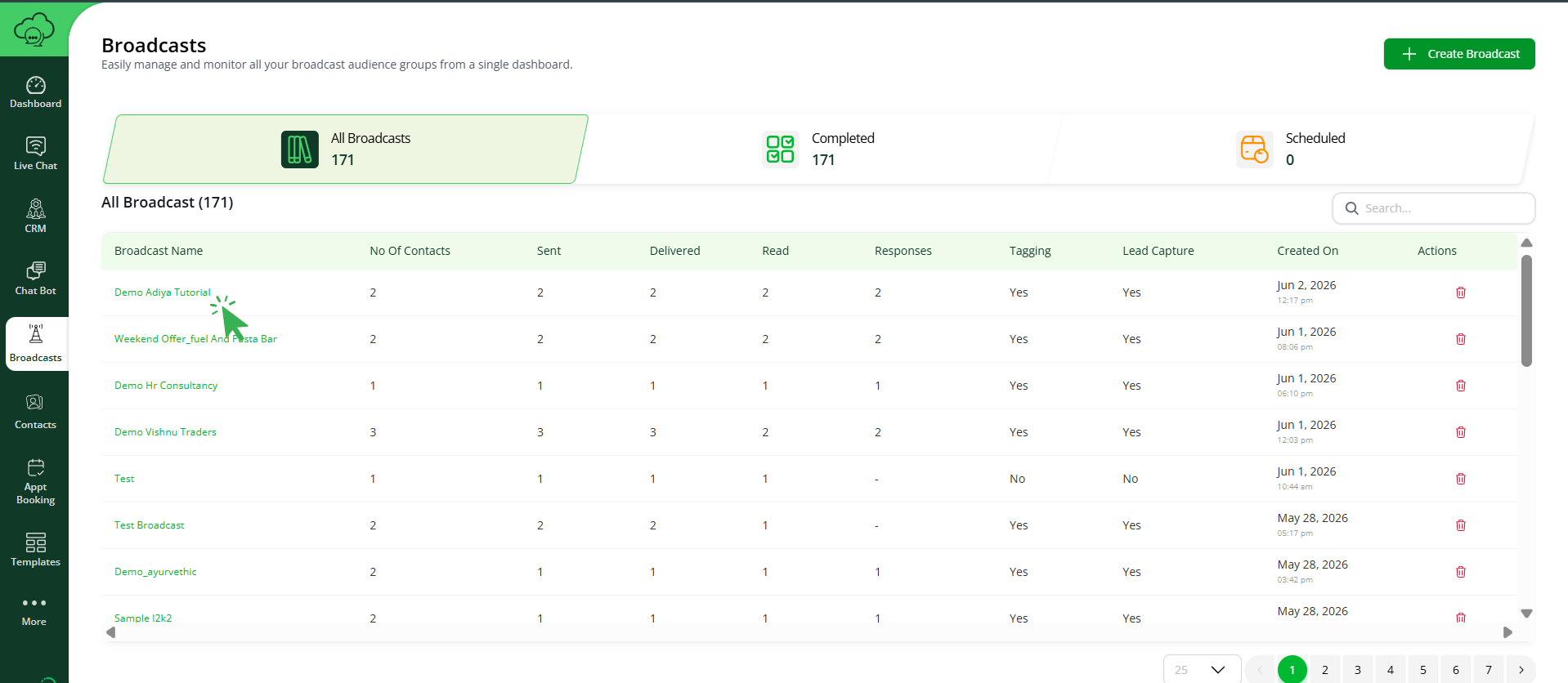Image resolution: width=1568 pixels, height=683 pixels.
Task: Click the broadcast Search field
Action: click(x=1434, y=208)
